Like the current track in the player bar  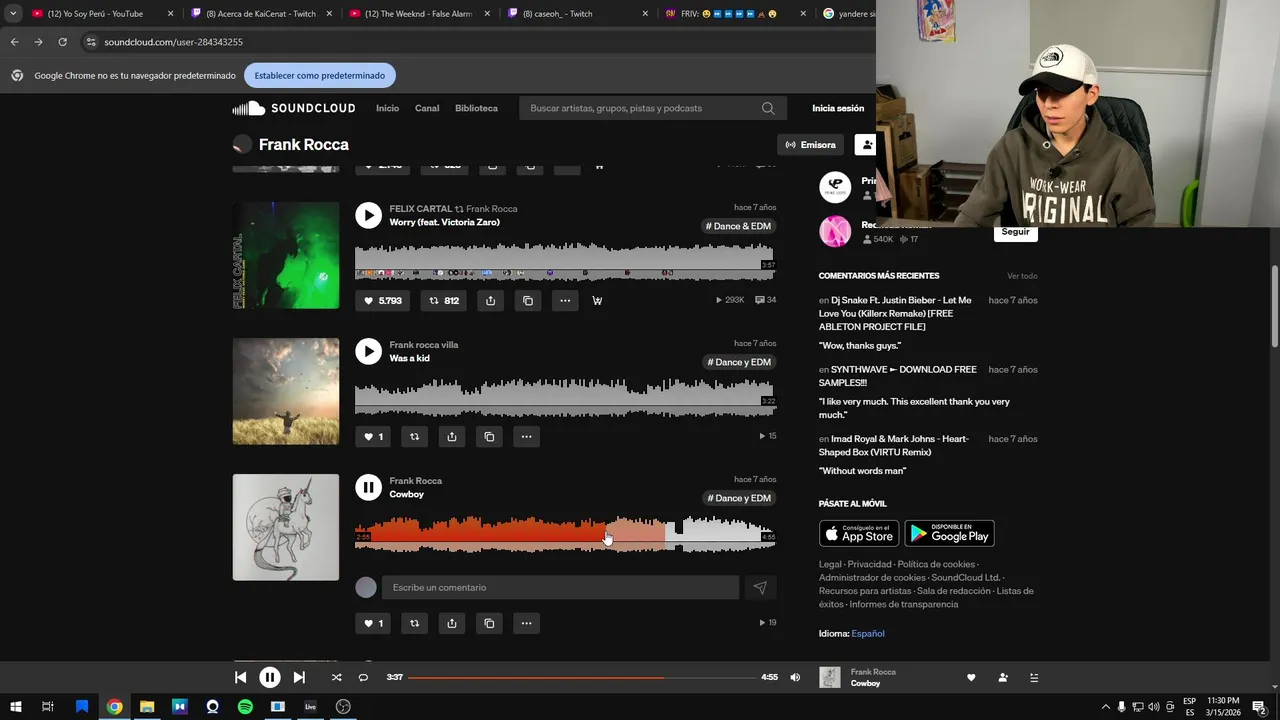point(971,677)
